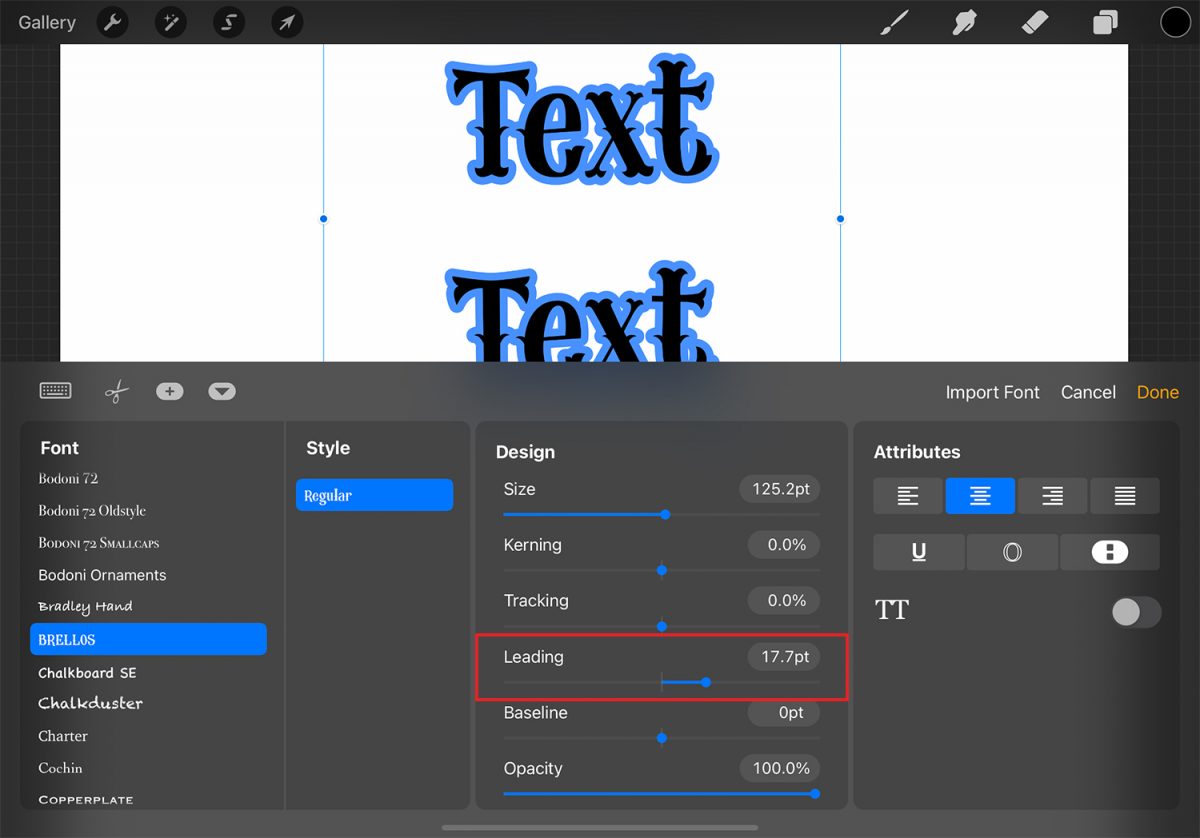
Task: Show the keyboard for text entry
Action: pos(56,391)
